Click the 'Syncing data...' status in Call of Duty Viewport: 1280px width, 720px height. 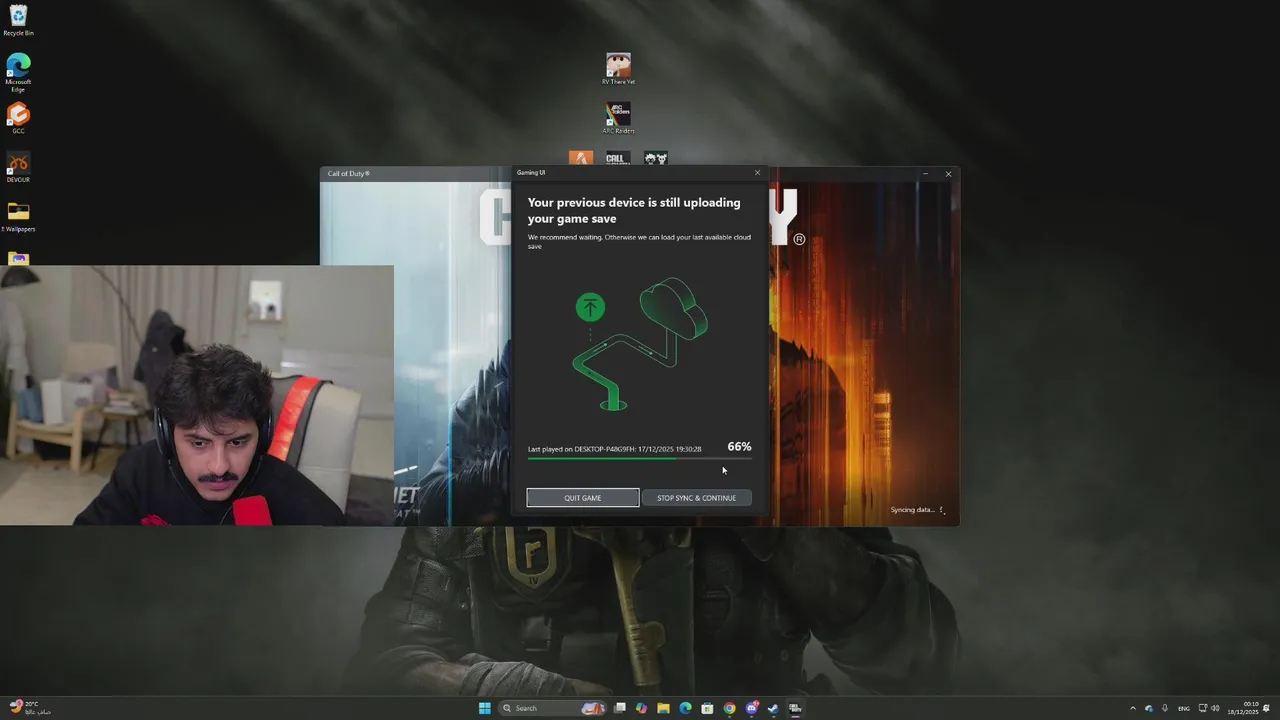point(913,510)
